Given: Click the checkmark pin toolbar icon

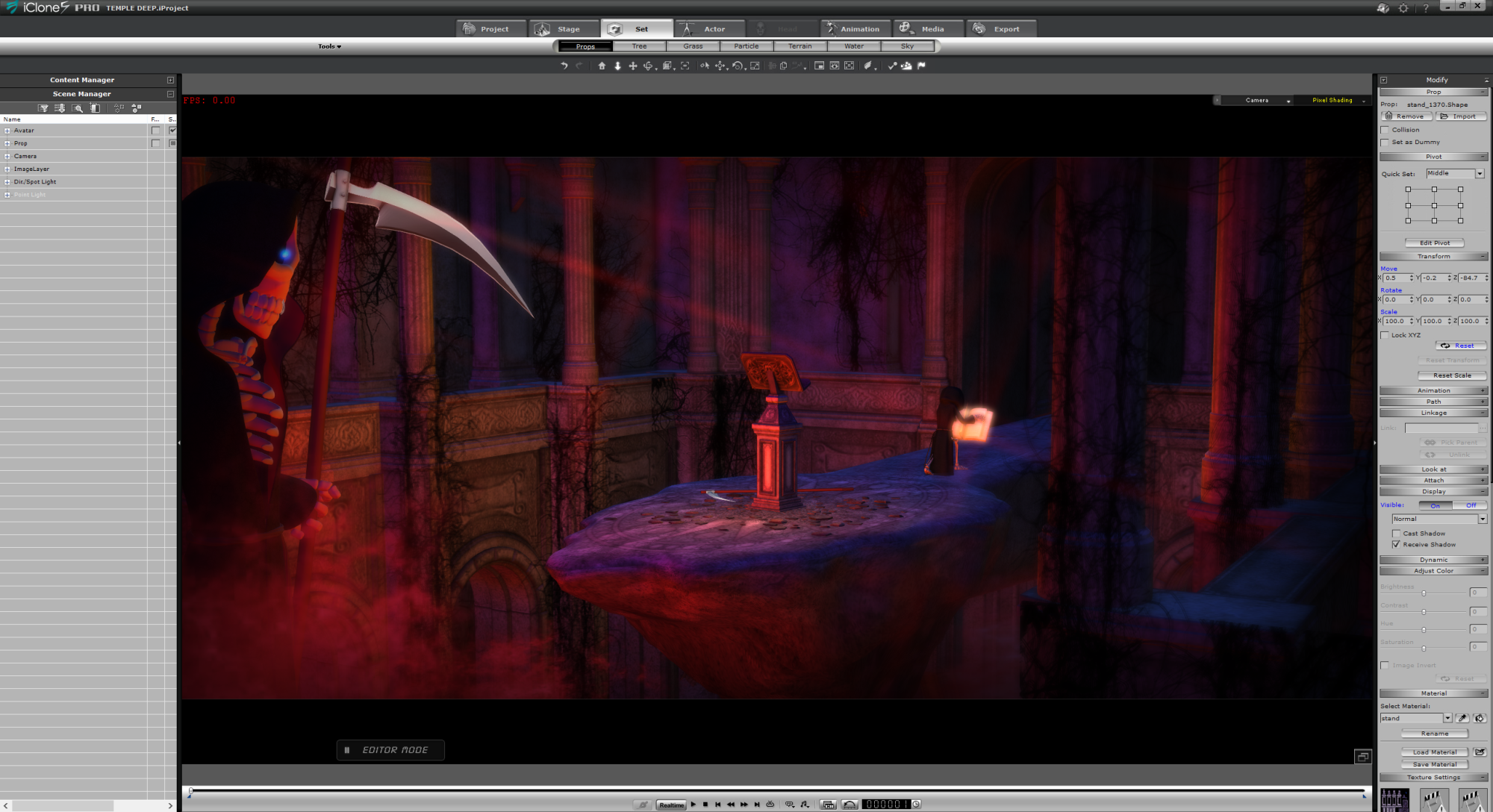Looking at the screenshot, I should [892, 66].
